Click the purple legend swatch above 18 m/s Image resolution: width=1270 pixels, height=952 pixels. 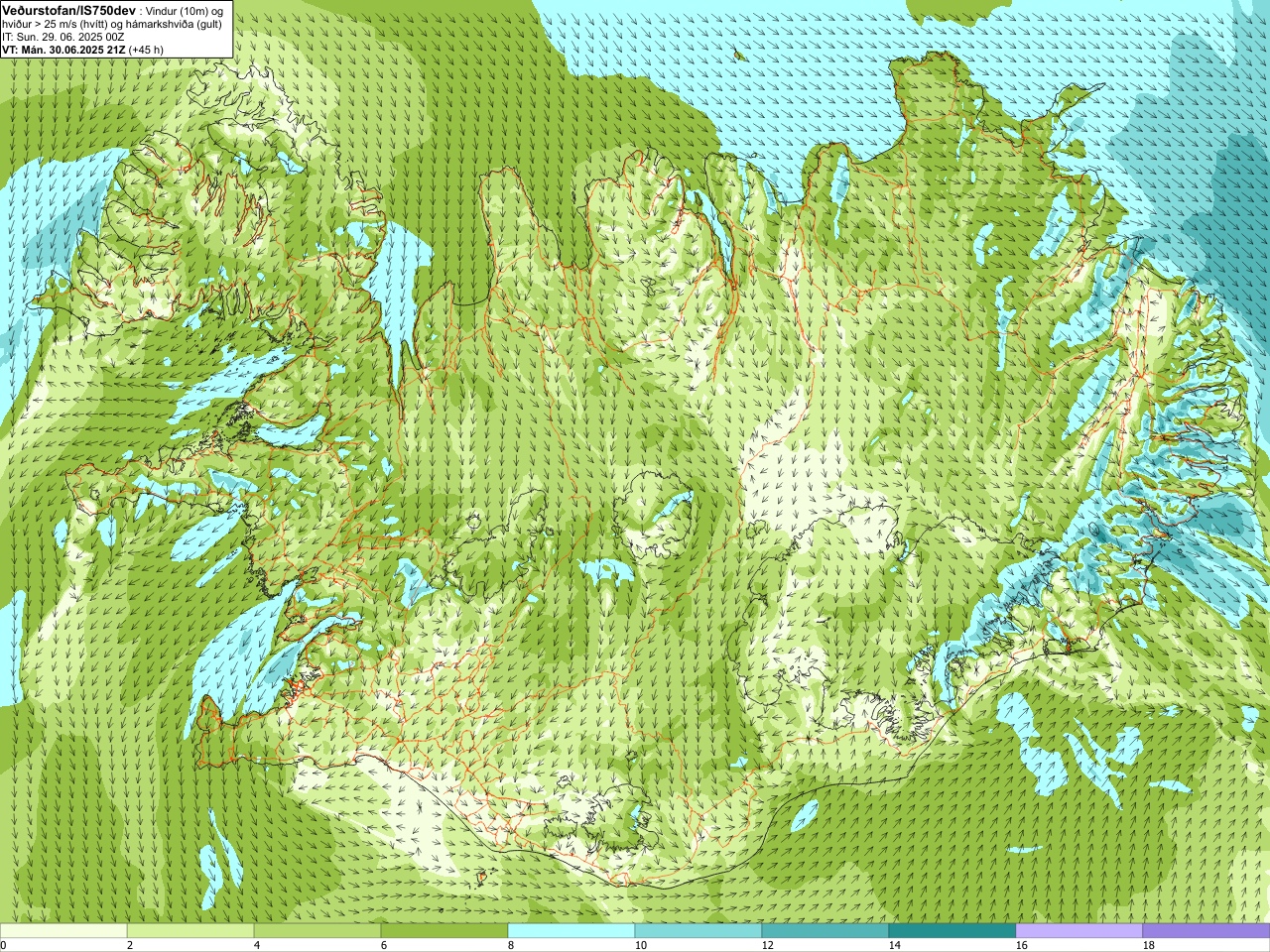[1206, 932]
